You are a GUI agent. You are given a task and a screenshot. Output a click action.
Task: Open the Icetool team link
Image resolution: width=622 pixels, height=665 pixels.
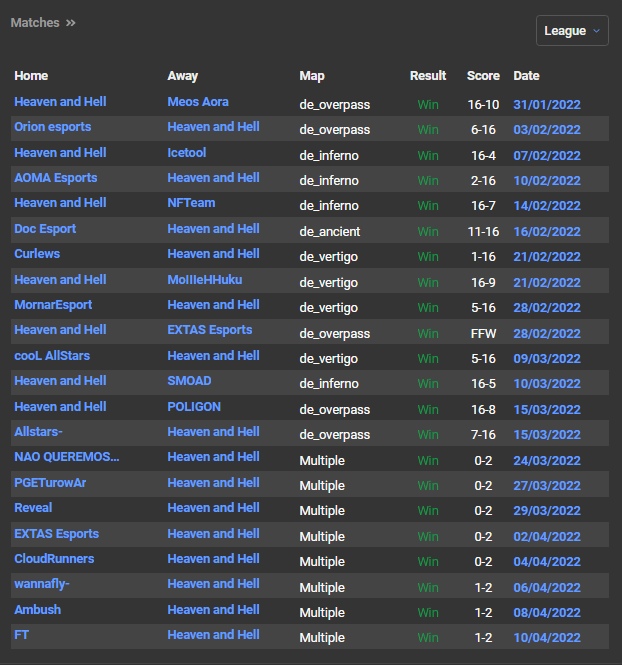[187, 153]
